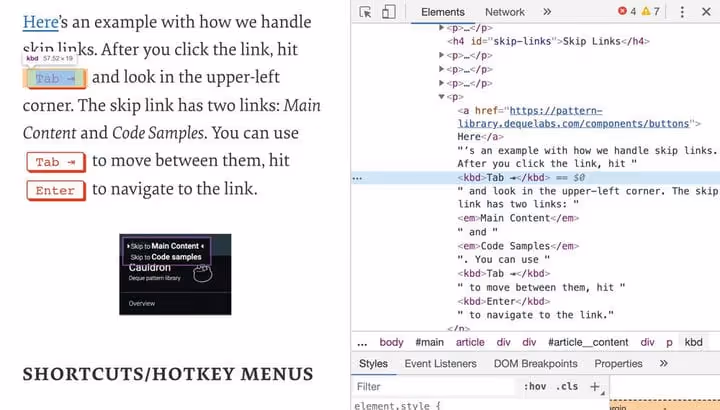
Task: Open the DevTools three-dot menu
Action: click(682, 12)
